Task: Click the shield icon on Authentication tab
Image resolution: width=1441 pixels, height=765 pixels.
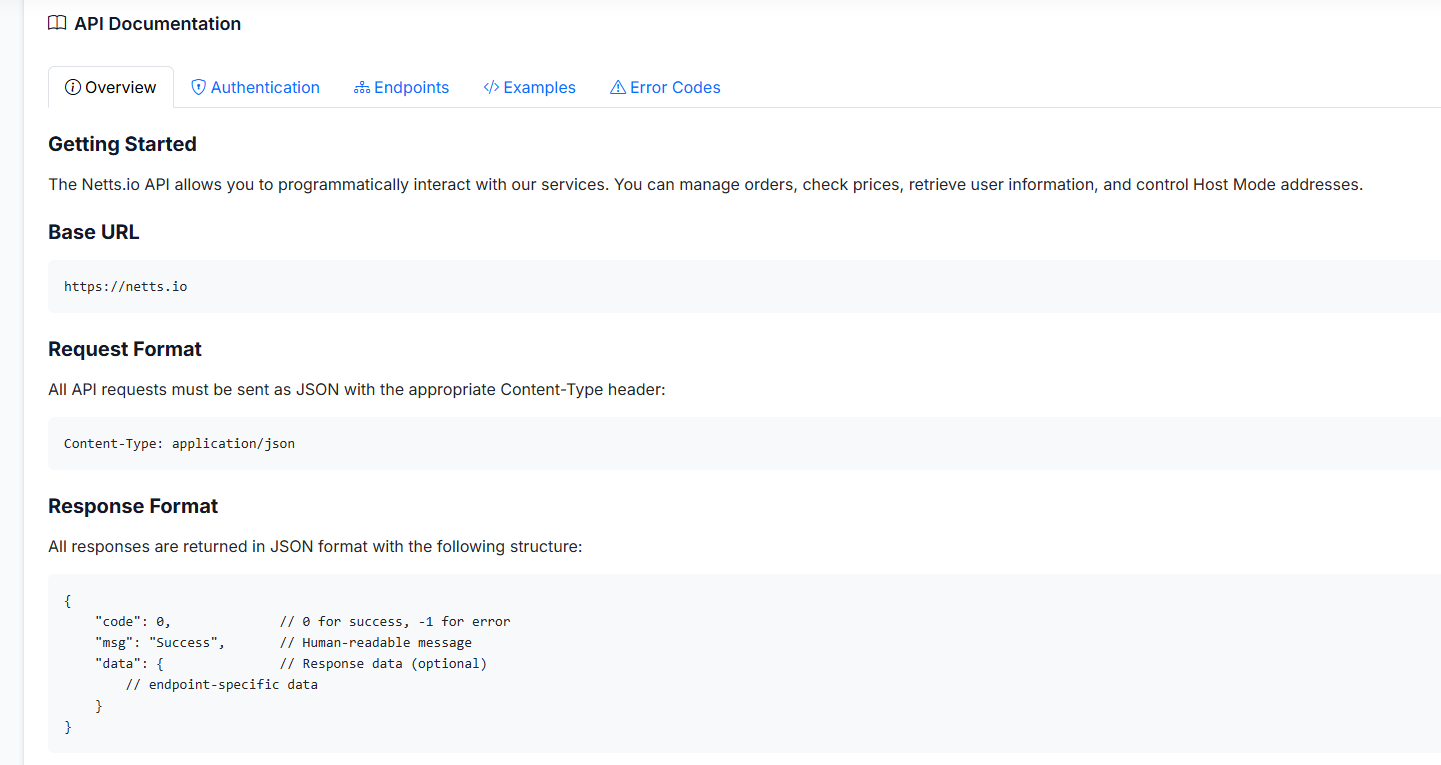Action: (199, 88)
